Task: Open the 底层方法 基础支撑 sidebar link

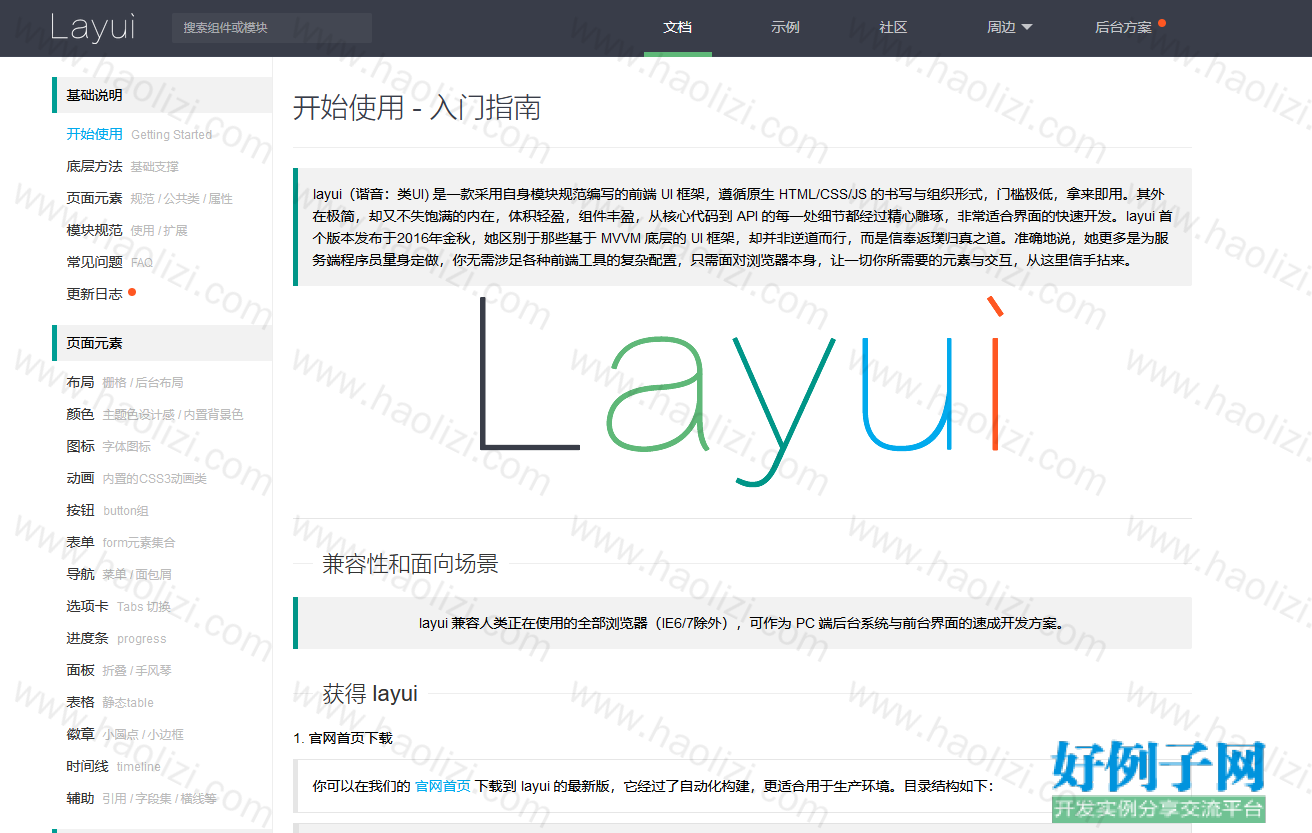Action: tap(123, 166)
